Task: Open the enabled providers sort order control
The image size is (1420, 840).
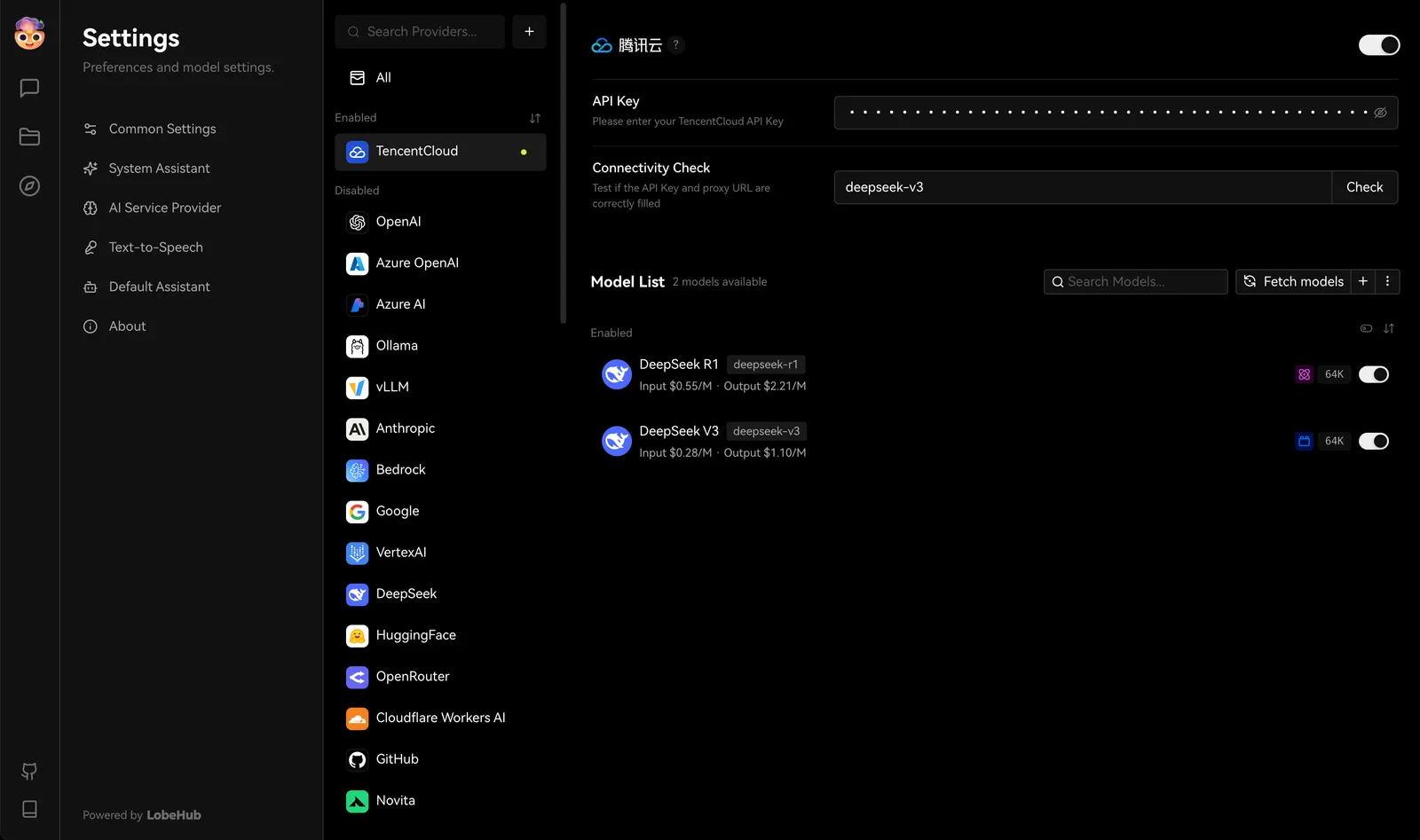Action: pos(536,117)
